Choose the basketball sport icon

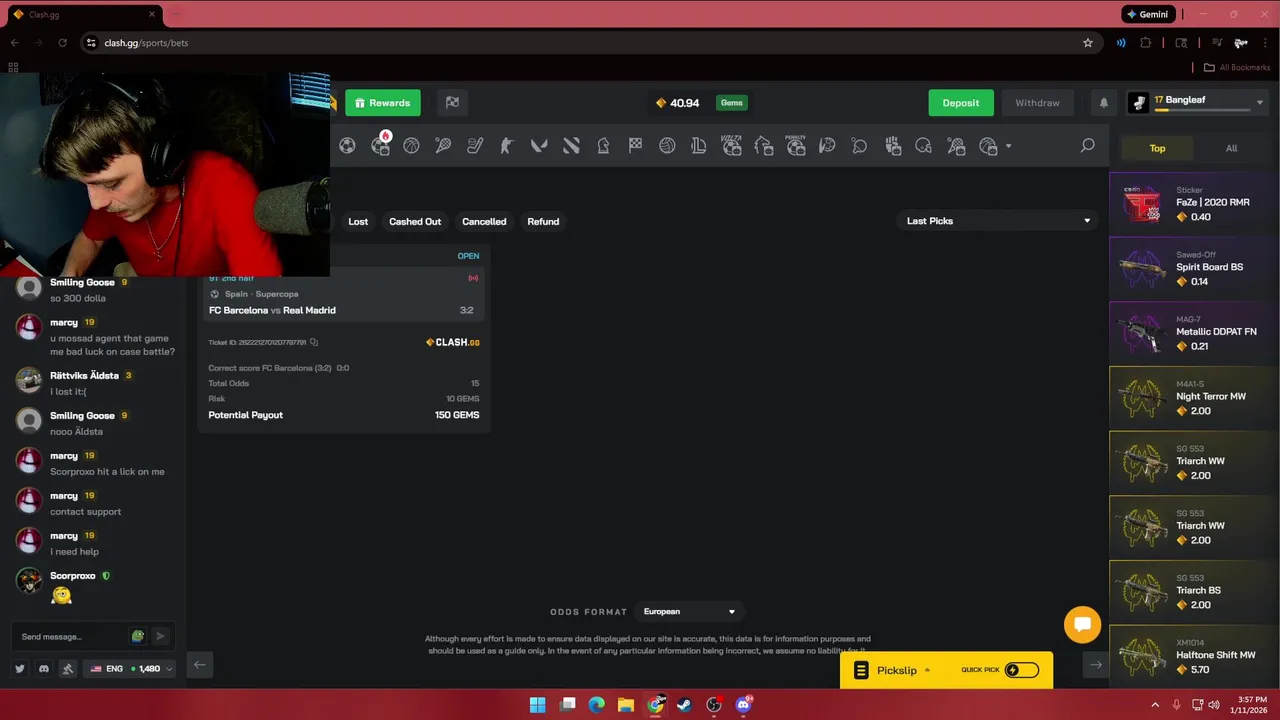pos(411,146)
